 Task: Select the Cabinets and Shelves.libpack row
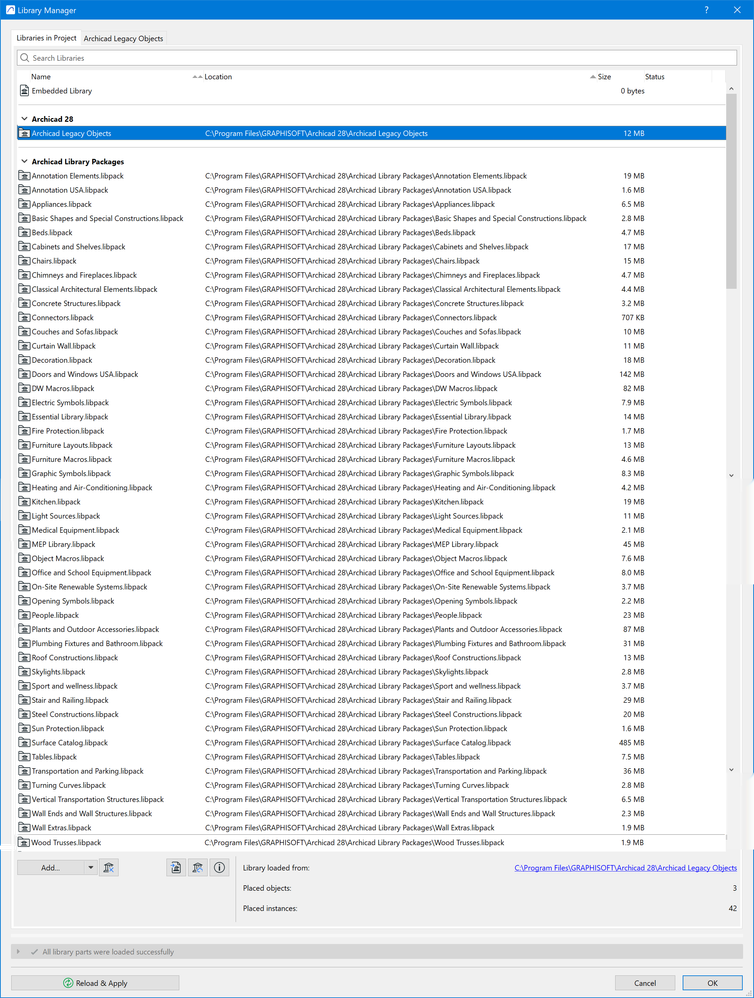(x=372, y=247)
